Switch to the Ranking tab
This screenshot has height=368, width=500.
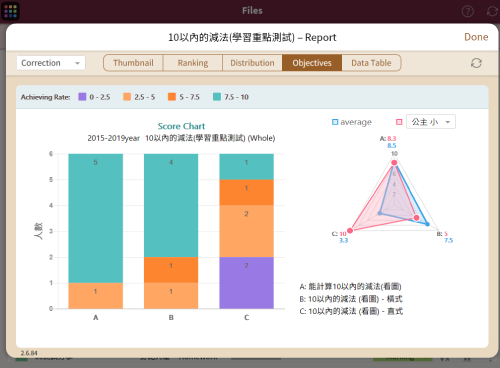193,63
